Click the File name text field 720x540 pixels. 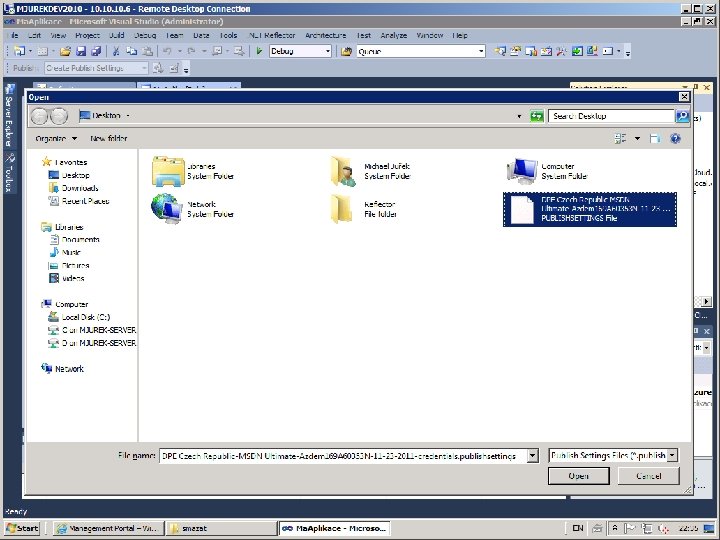[343, 456]
